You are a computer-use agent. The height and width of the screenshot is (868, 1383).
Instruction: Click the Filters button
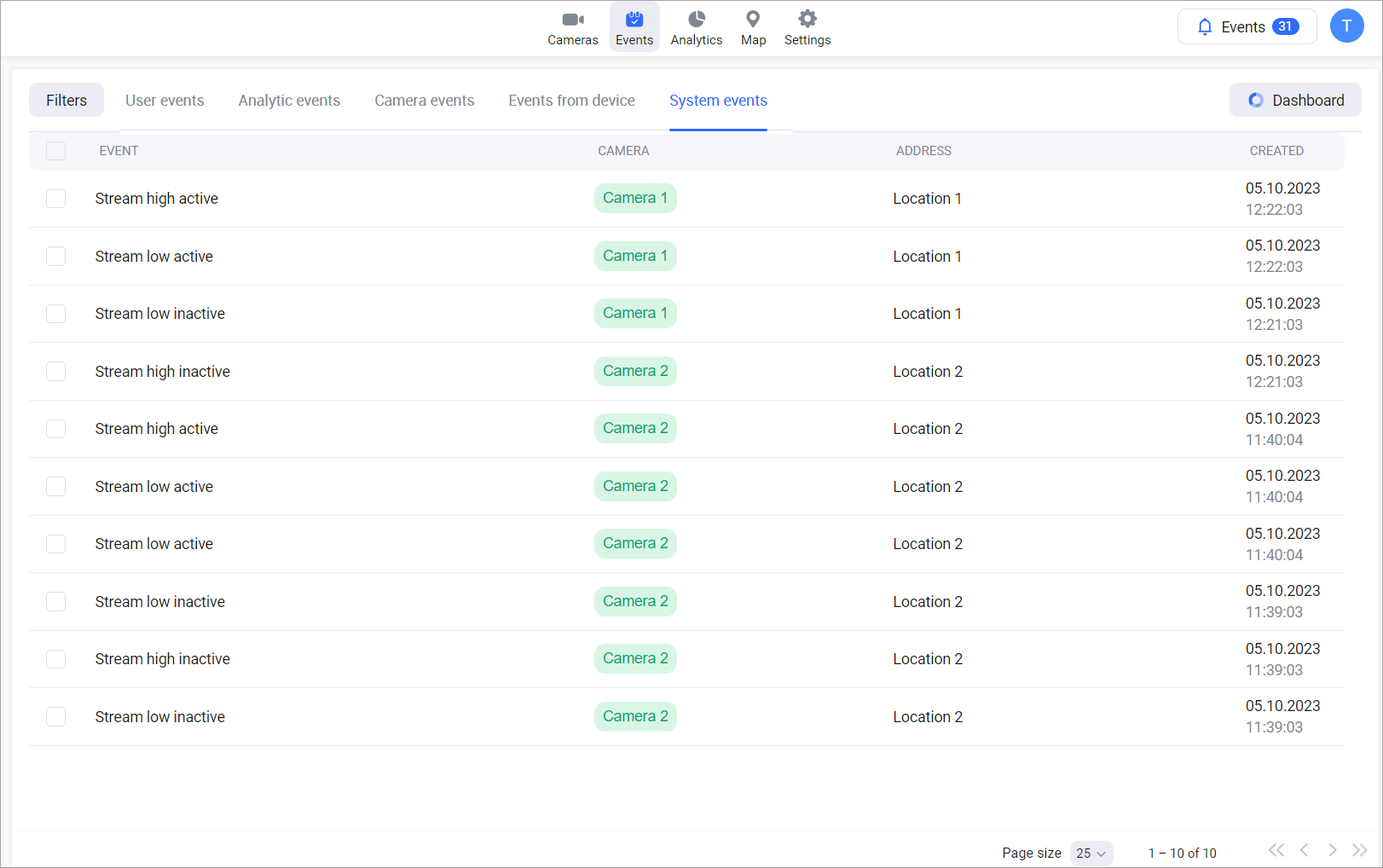click(x=67, y=101)
